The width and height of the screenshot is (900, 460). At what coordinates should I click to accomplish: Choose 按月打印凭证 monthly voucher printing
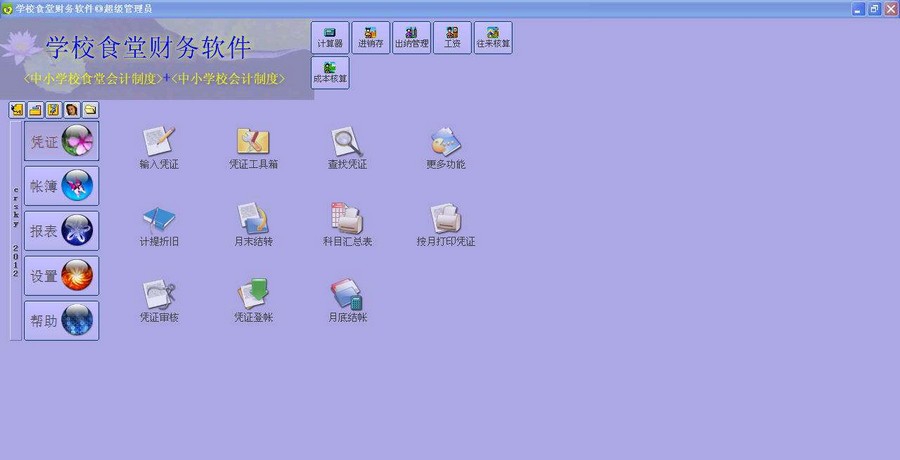point(446,226)
